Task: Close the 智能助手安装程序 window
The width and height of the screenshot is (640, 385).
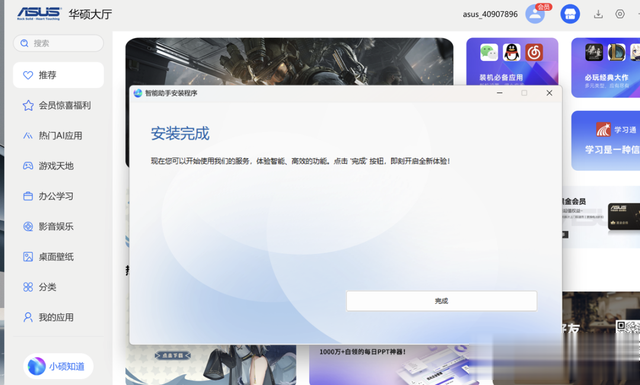Action: coord(549,93)
